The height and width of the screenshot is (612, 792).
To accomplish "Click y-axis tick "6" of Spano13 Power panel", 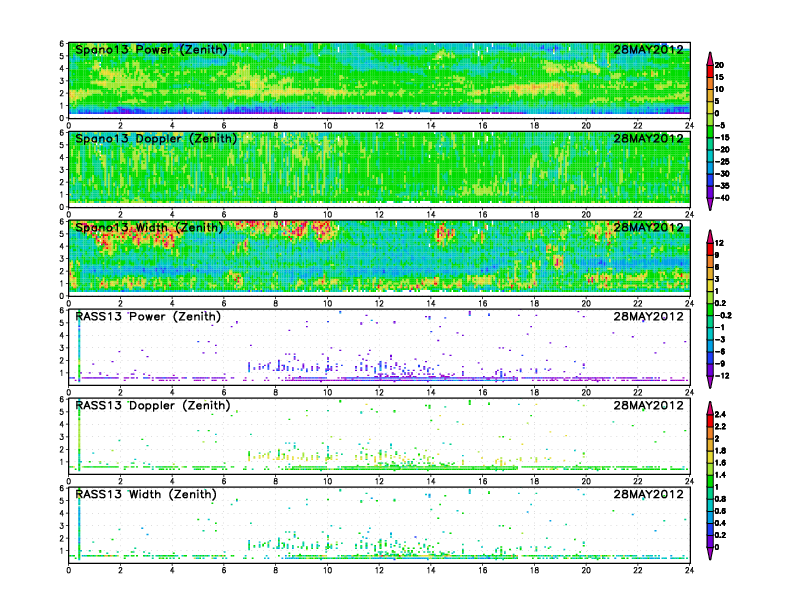I will [62, 44].
